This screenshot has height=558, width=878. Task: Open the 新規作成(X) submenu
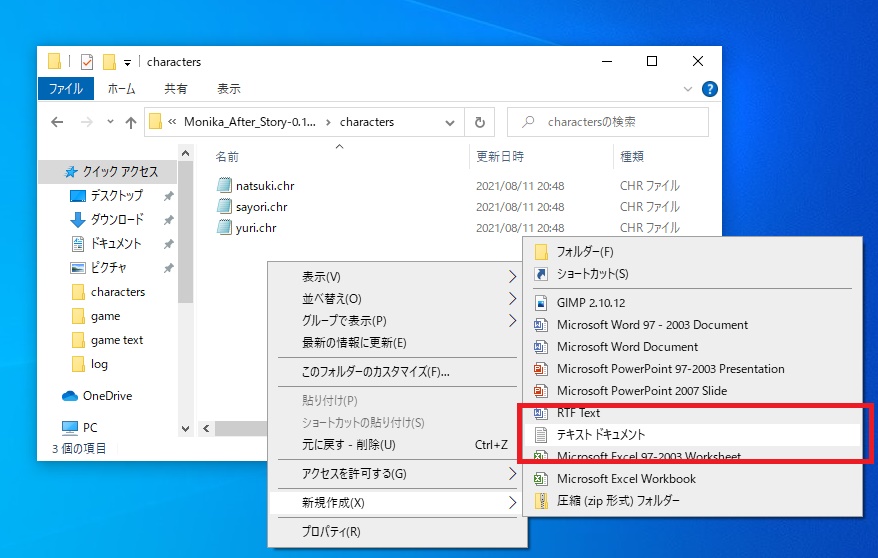click(x=398, y=503)
